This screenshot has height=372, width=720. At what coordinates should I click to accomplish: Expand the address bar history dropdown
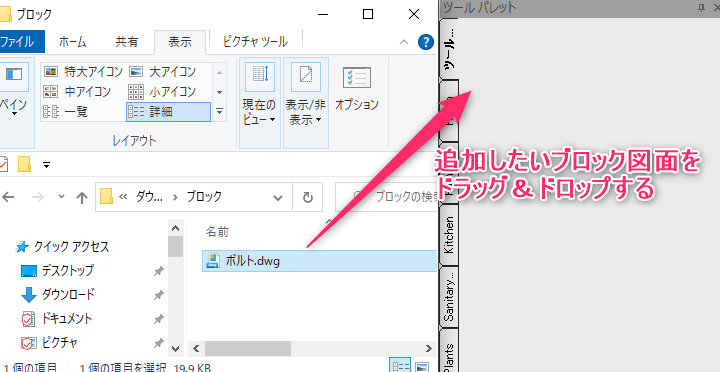pos(277,197)
